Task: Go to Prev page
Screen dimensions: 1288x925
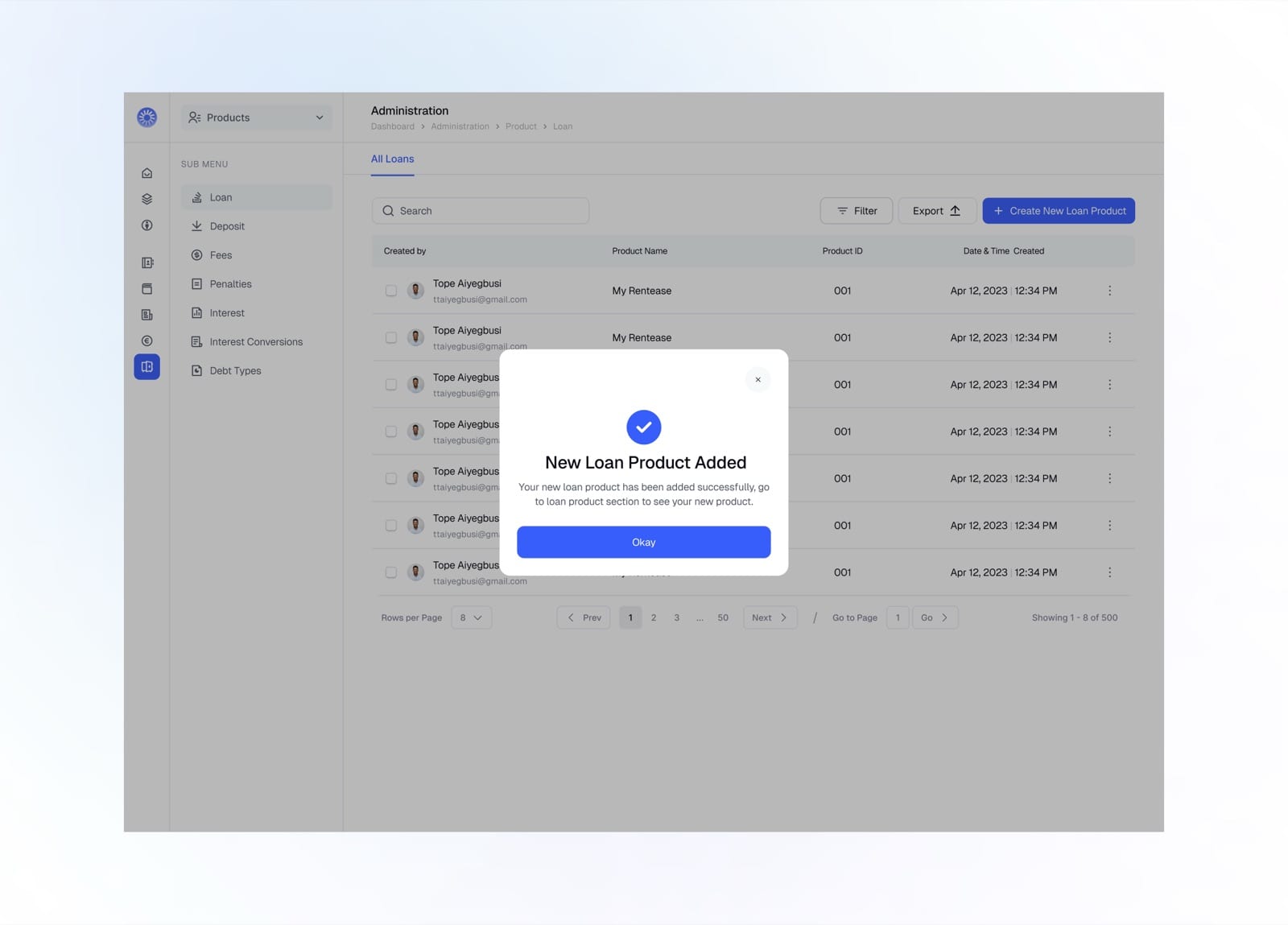Action: (x=584, y=617)
